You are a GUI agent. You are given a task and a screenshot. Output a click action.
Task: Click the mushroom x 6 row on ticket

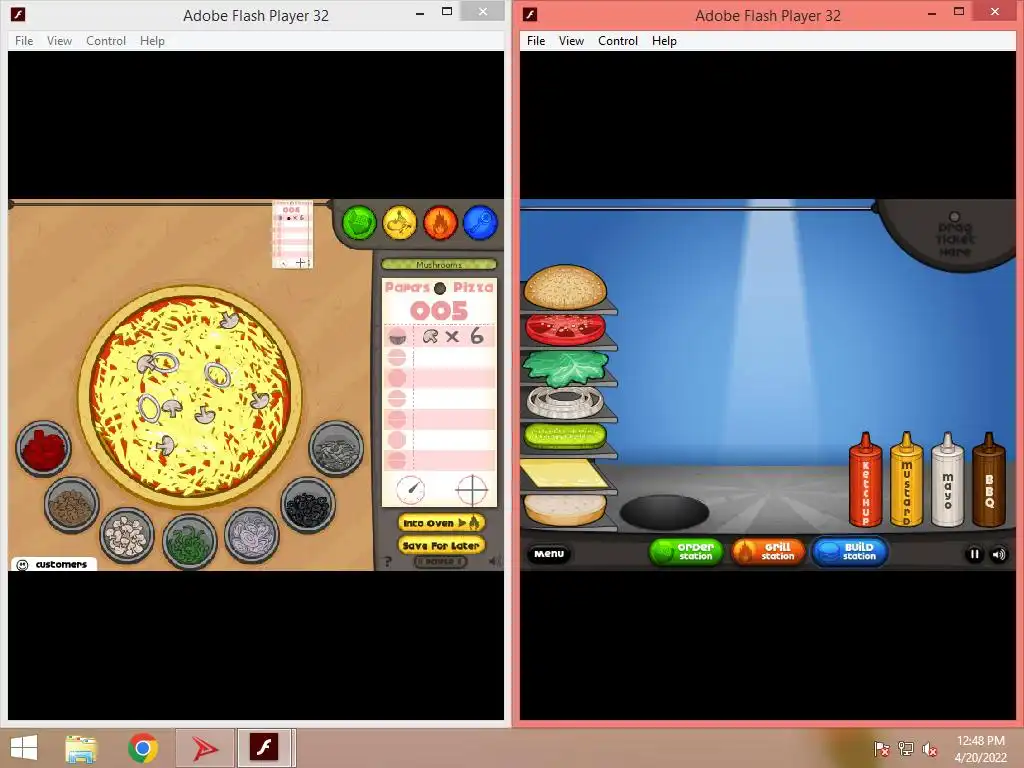point(440,336)
